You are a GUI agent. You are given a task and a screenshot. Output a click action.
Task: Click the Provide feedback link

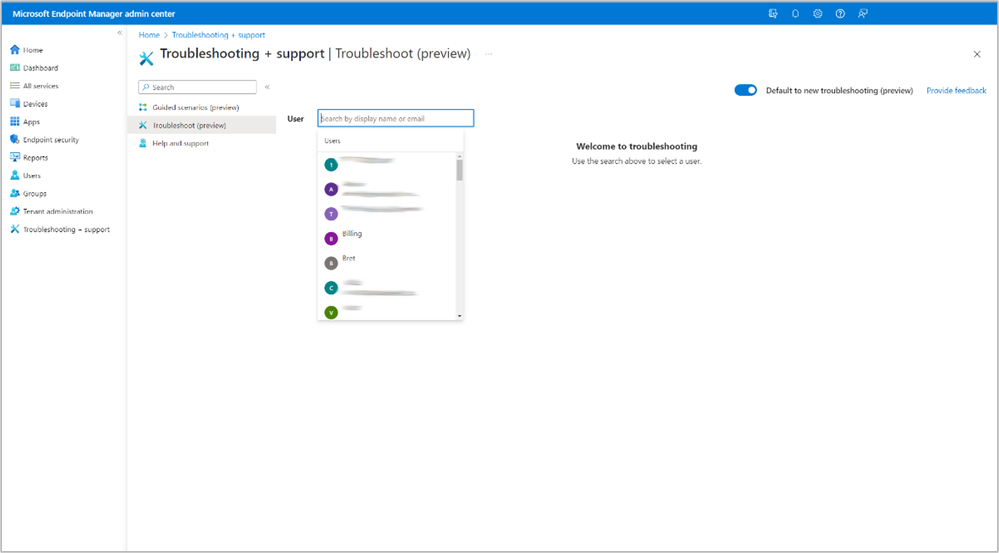coord(956,90)
